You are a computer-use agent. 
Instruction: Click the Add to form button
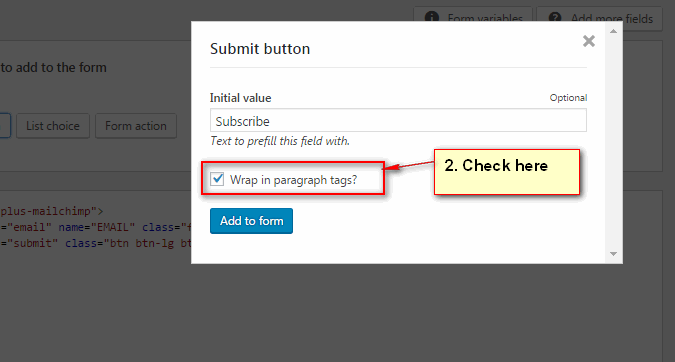251,221
